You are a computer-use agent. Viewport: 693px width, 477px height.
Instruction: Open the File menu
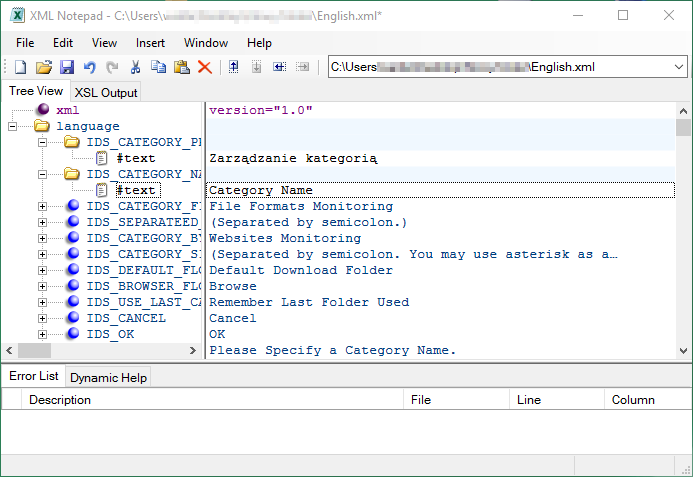click(25, 43)
